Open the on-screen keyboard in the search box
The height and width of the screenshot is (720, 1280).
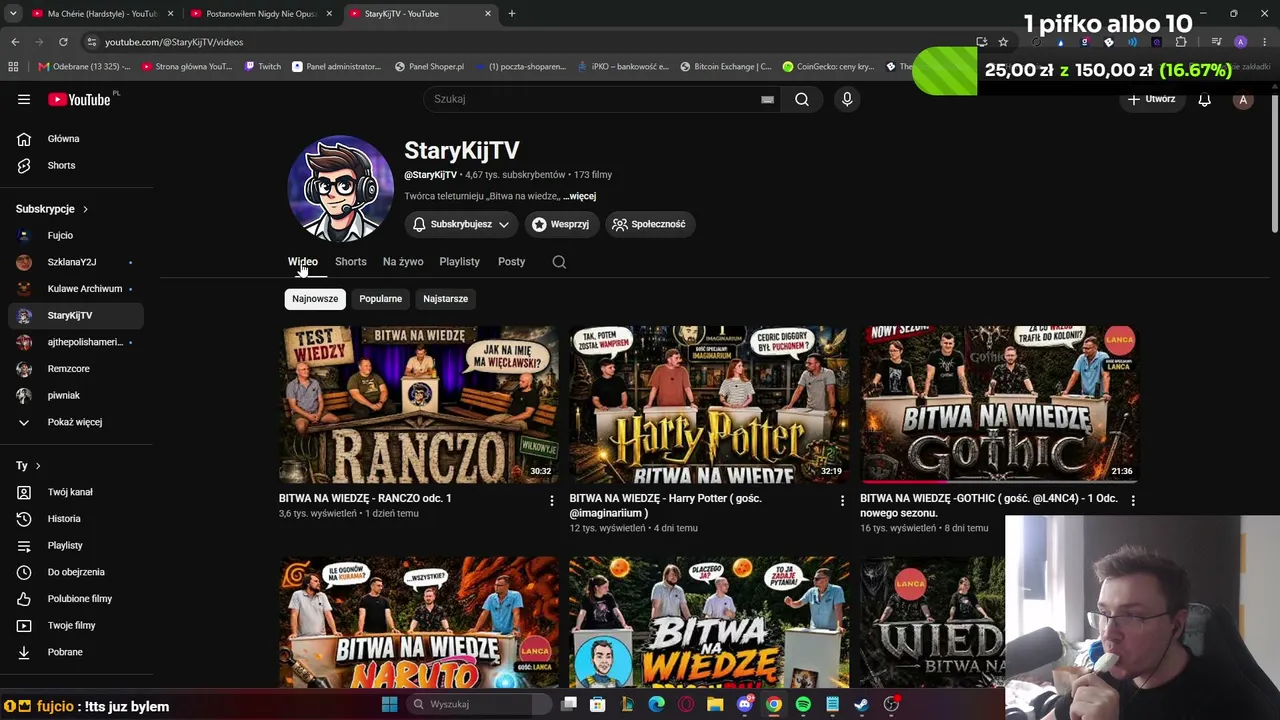click(767, 99)
